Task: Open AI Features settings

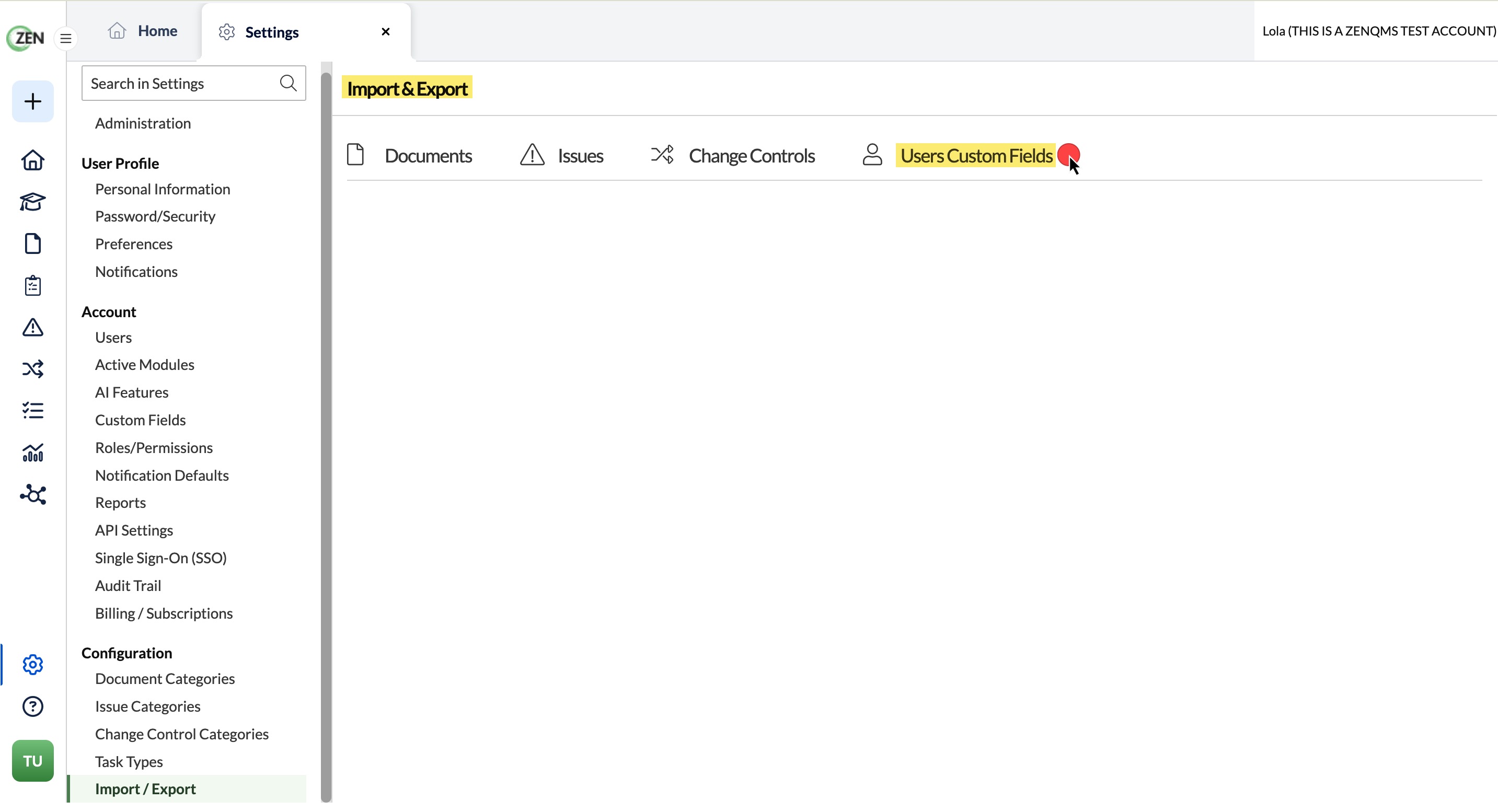Action: tap(132, 393)
